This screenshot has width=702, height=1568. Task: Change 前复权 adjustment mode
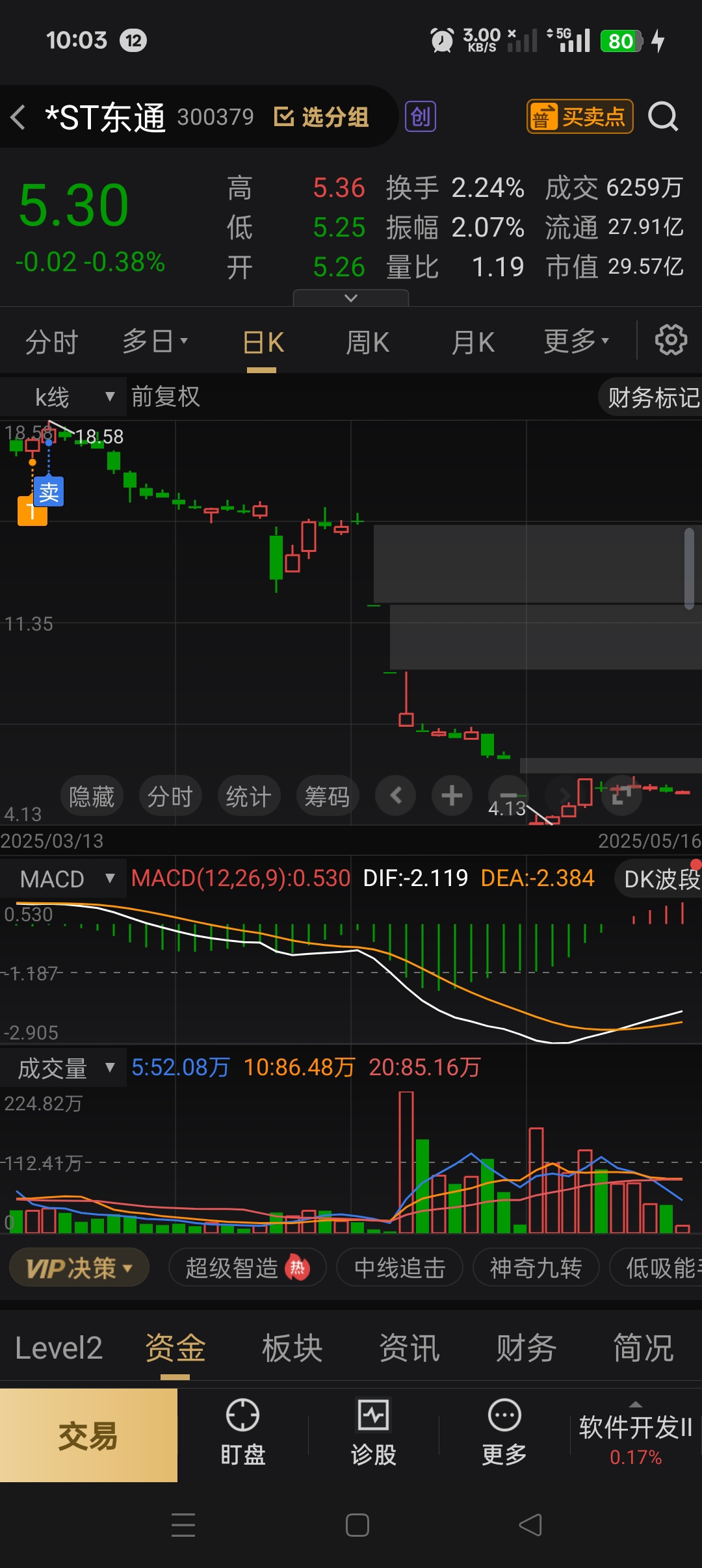(165, 397)
